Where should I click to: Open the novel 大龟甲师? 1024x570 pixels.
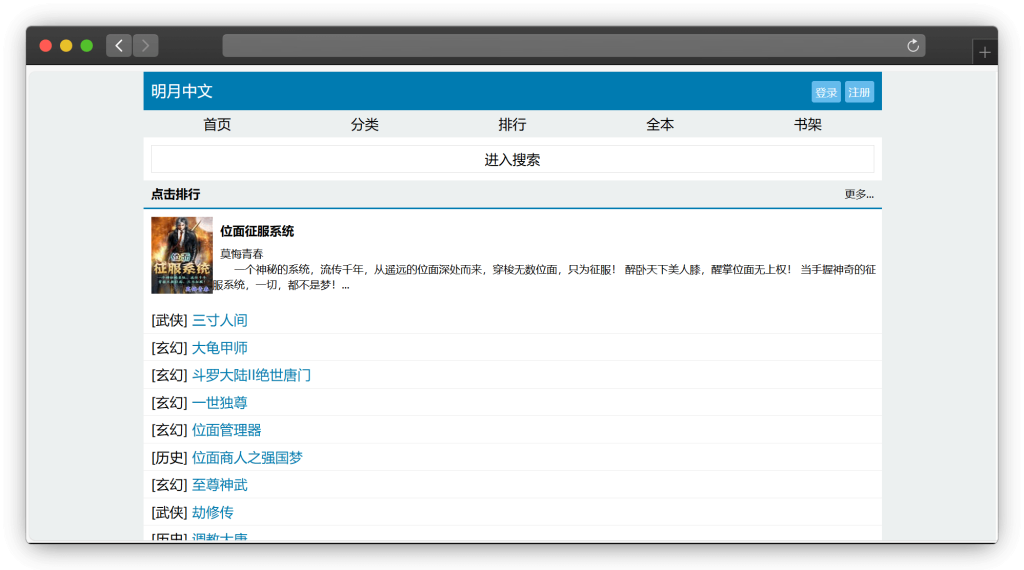coord(219,348)
